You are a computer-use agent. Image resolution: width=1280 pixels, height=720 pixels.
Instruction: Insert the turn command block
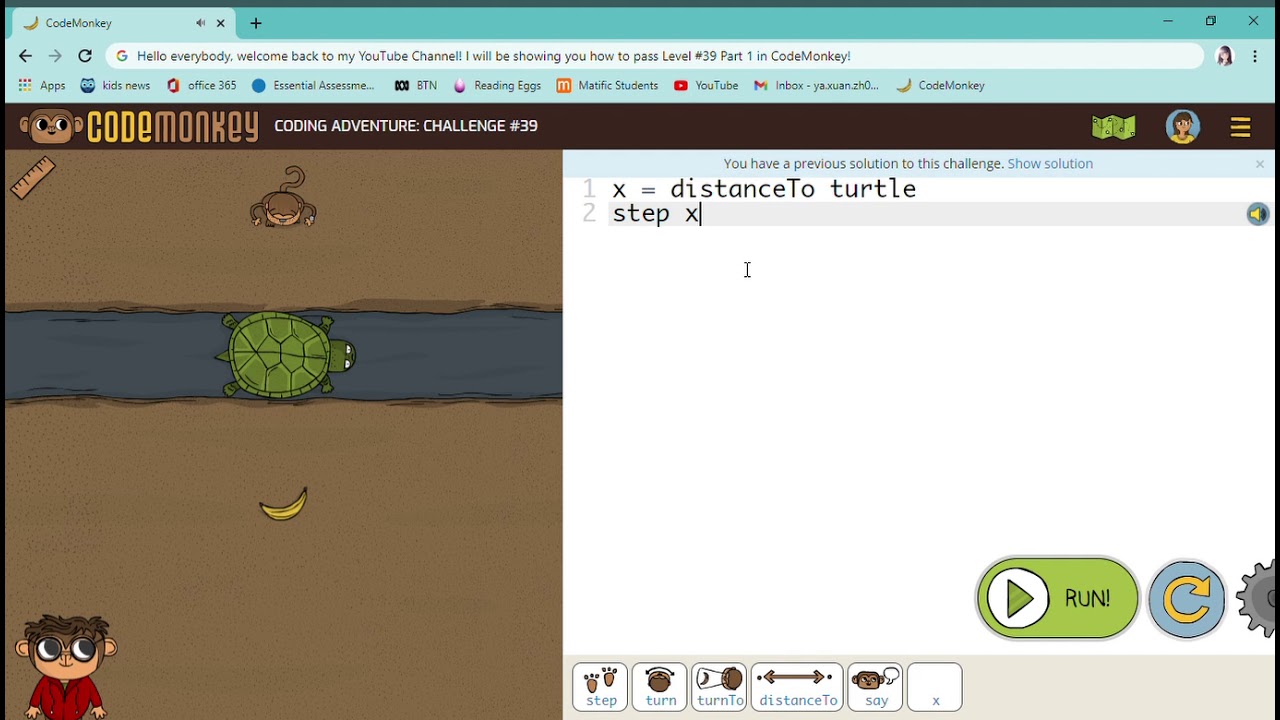[660, 687]
